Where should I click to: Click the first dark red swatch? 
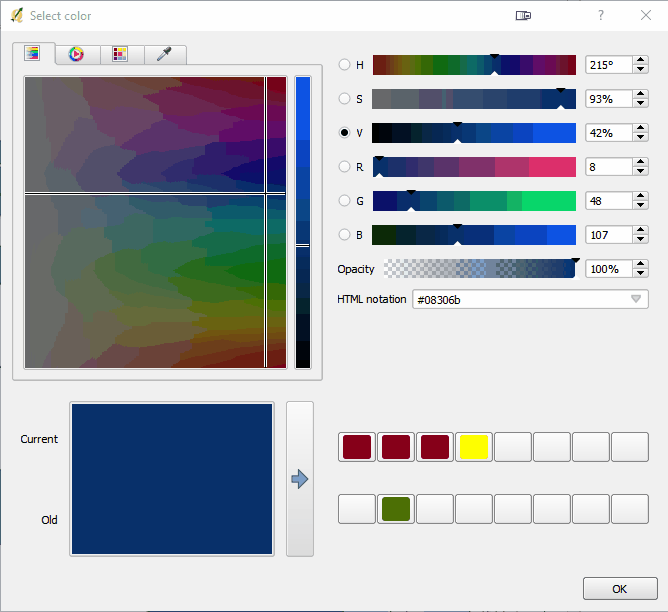tap(357, 447)
